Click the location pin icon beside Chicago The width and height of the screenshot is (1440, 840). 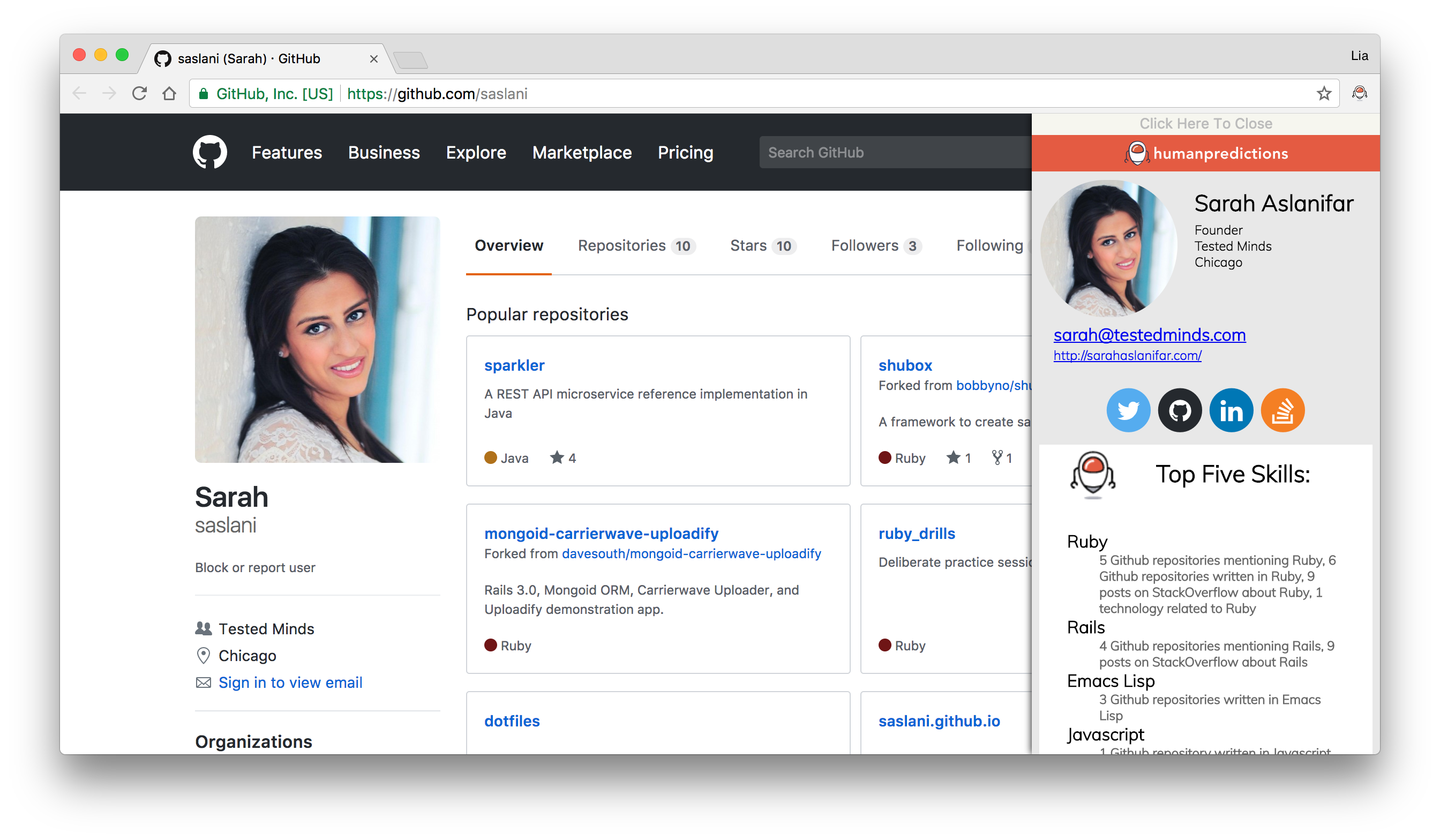tap(203, 655)
